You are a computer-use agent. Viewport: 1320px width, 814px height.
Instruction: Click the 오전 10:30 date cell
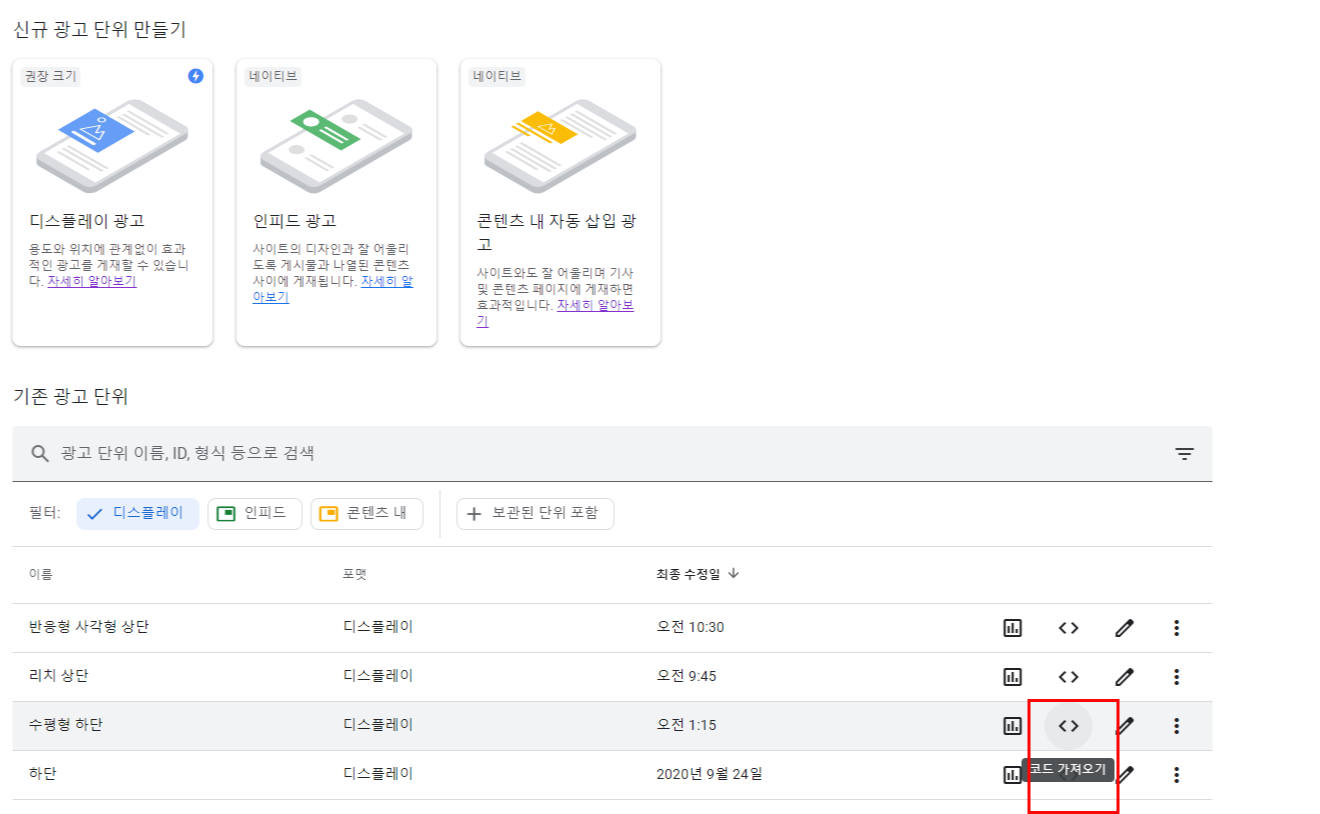click(690, 627)
